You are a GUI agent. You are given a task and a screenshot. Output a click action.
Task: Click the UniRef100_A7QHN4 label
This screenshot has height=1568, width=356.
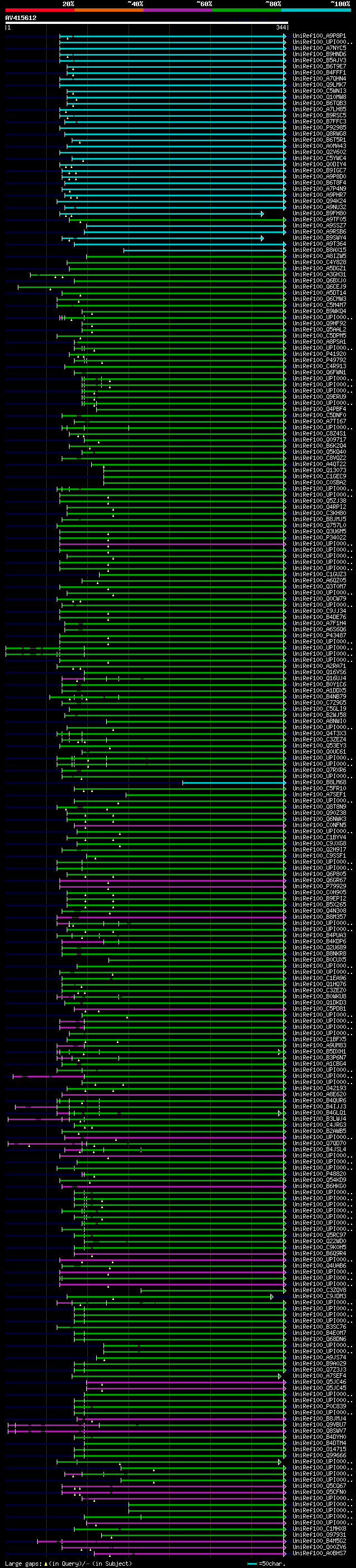tap(319, 78)
